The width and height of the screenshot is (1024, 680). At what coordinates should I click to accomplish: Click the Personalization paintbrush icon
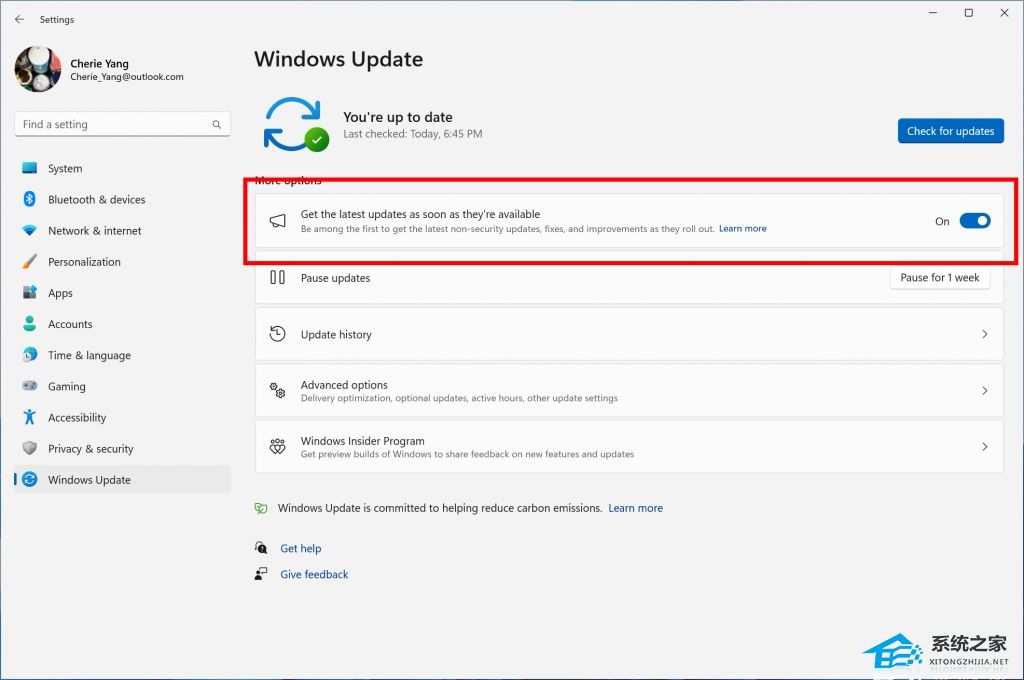(30, 262)
